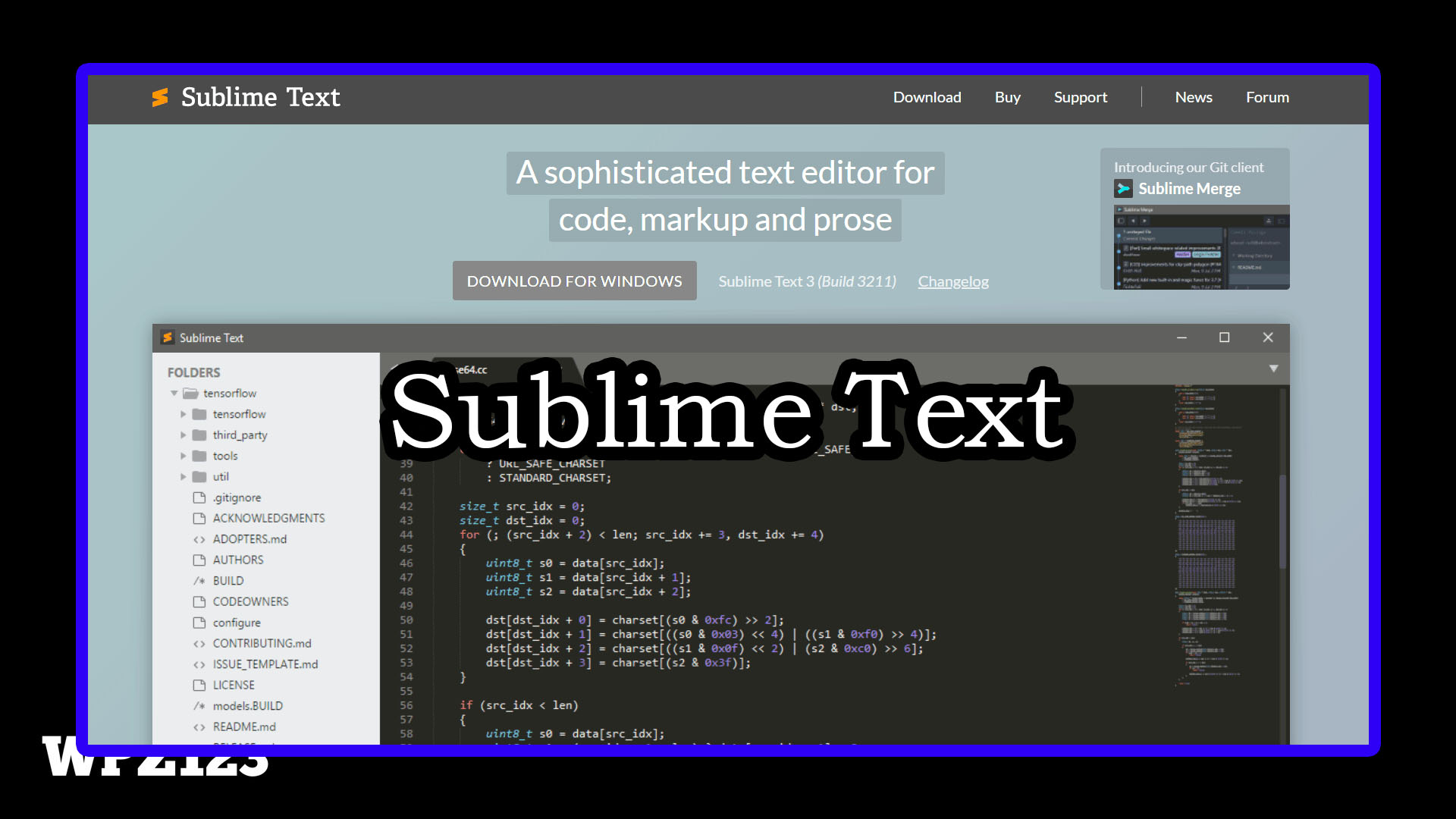Viewport: 1456px width, 819px height.
Task: Open the tab list dropdown arrow
Action: [x=1273, y=369]
